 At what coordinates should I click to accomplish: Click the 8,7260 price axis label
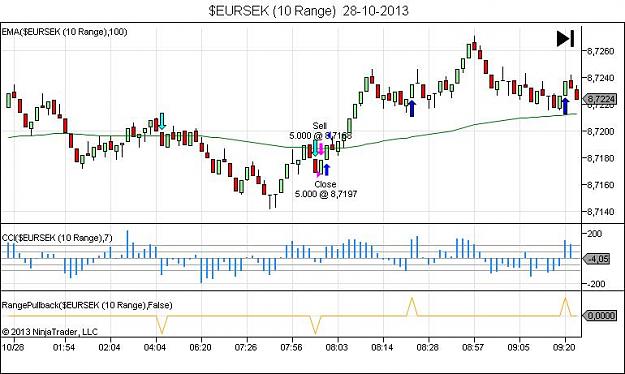pos(601,51)
